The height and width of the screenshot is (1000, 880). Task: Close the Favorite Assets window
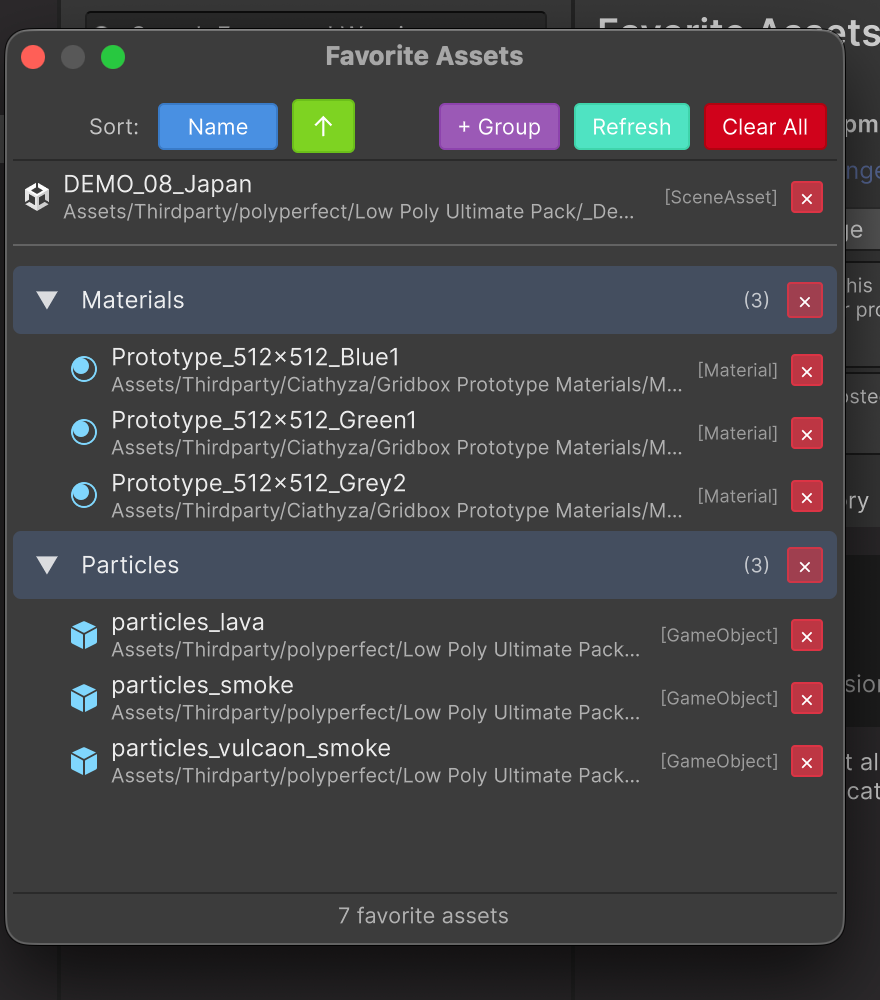click(x=33, y=57)
